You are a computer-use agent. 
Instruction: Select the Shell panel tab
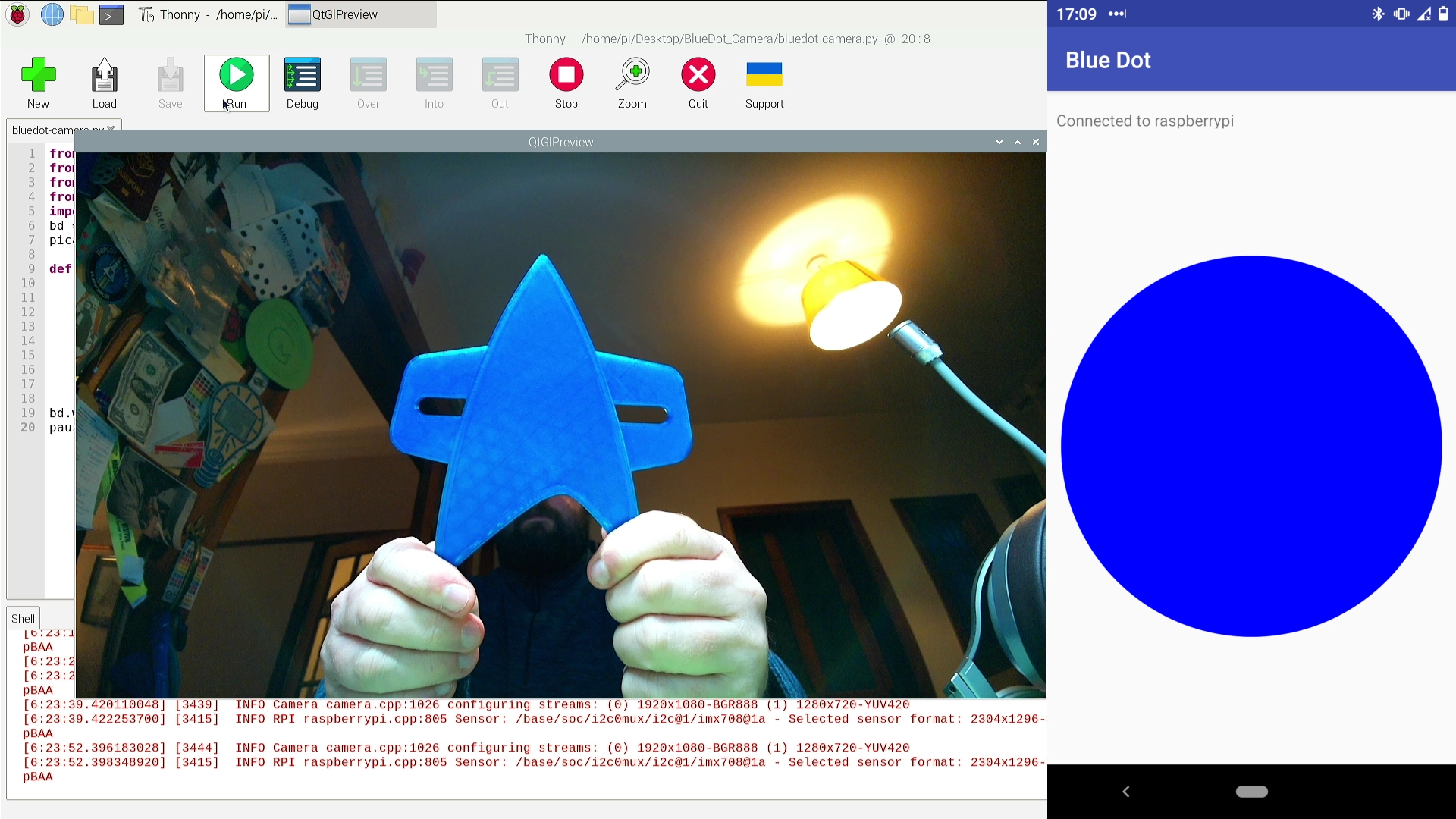[x=23, y=618]
